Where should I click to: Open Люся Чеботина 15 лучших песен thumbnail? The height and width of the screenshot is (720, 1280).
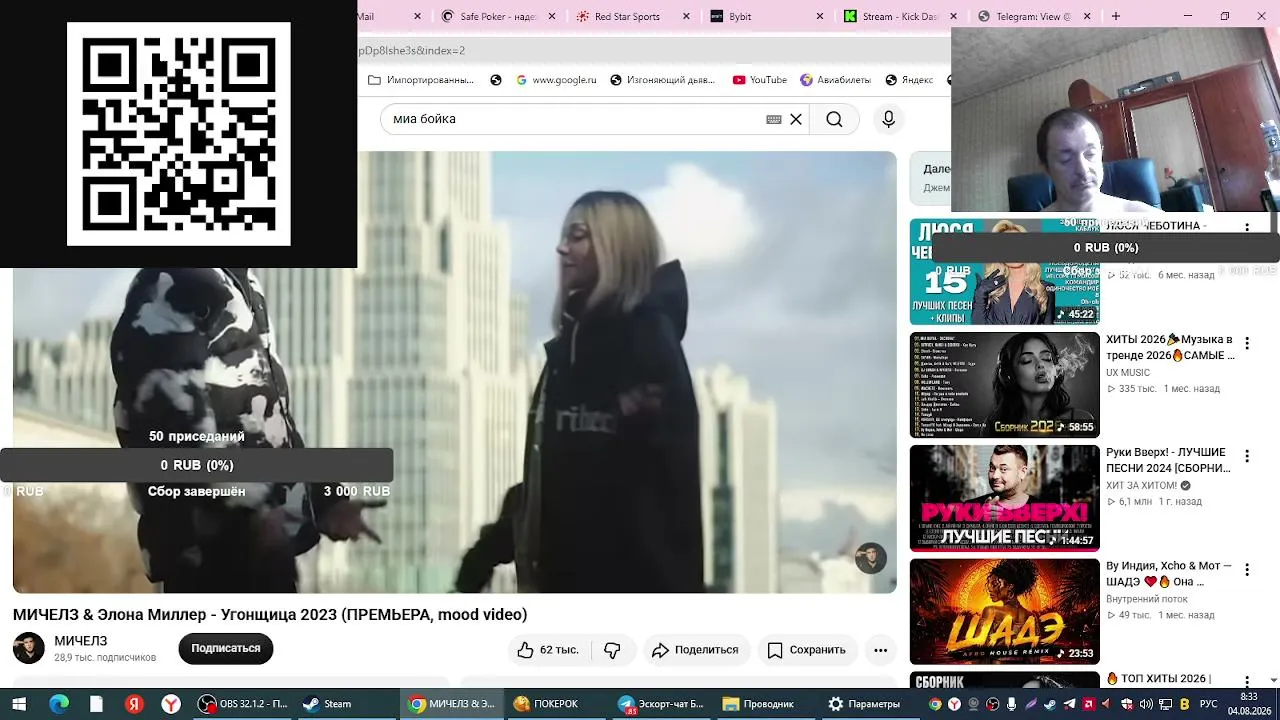pyautogui.click(x=1004, y=272)
